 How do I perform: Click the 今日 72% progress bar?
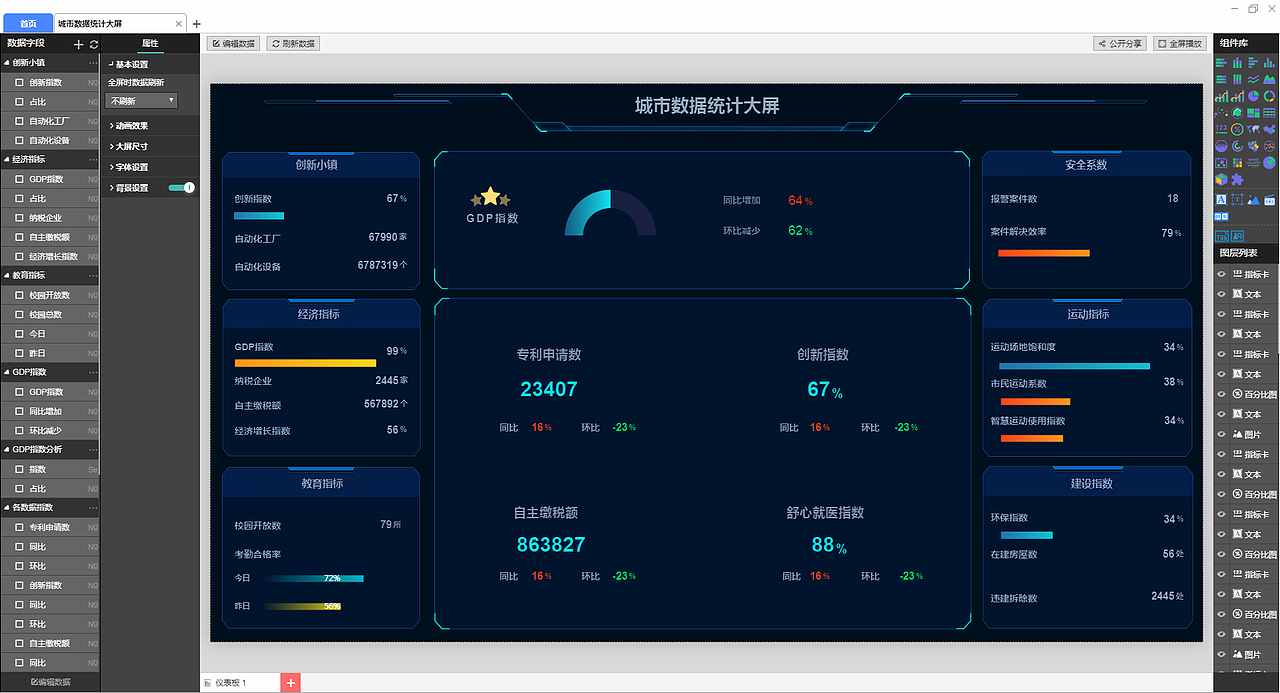(314, 578)
